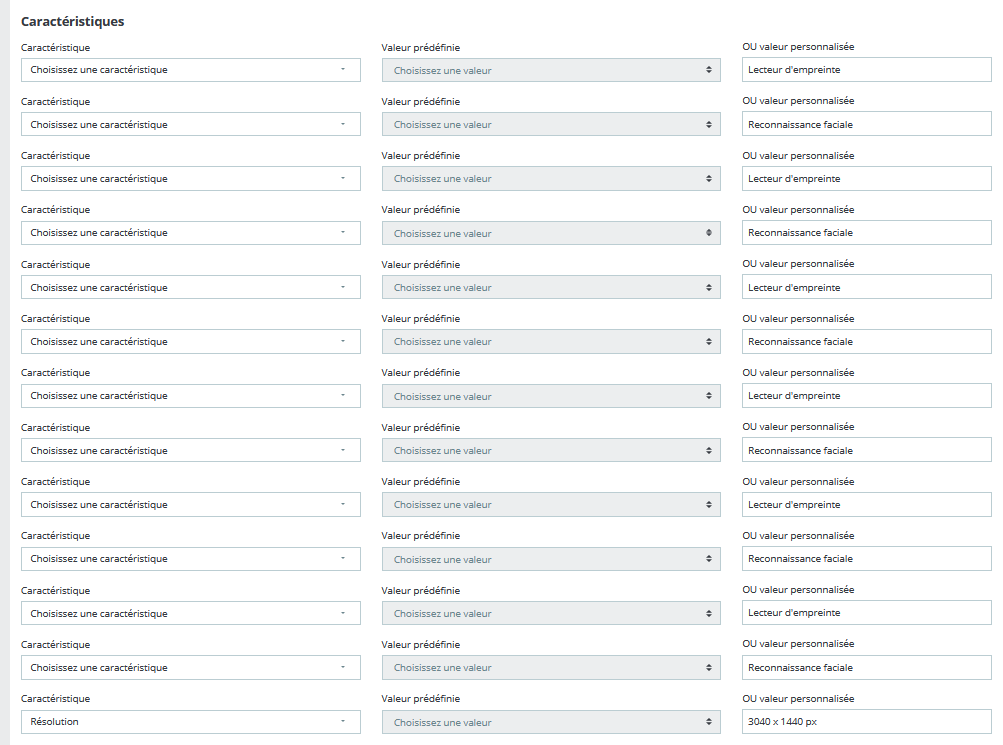Click the second Lecteur d'empreinte custom value field
Image resolution: width=1003 pixels, height=745 pixels.
867,178
